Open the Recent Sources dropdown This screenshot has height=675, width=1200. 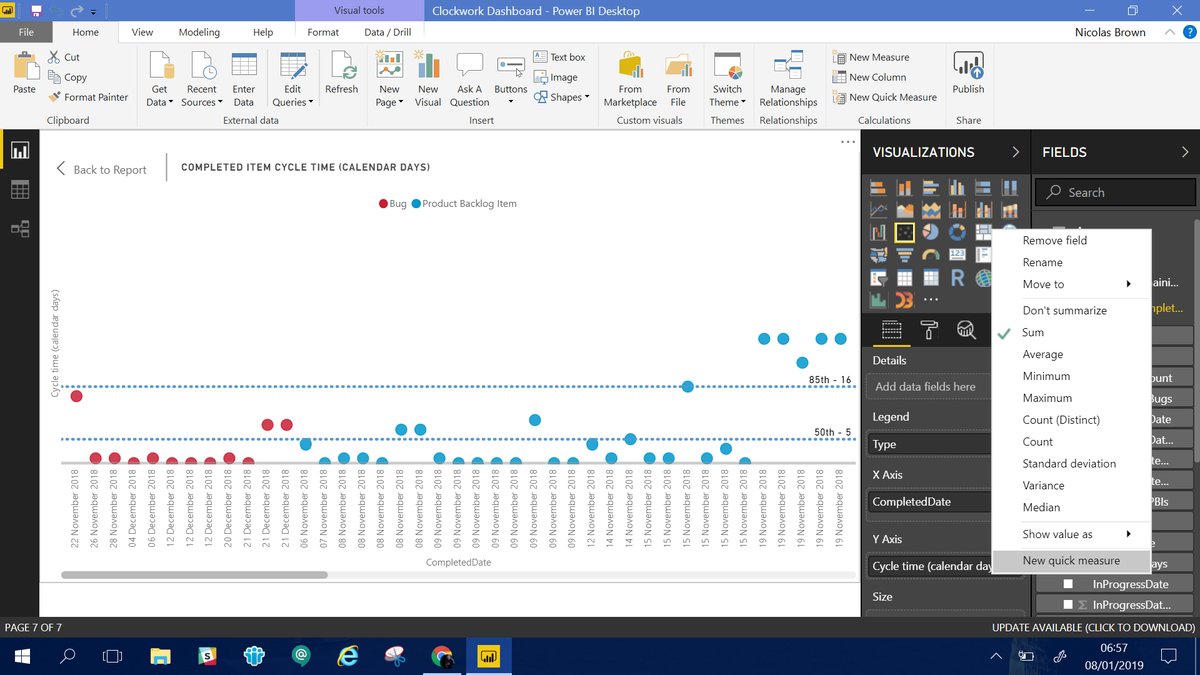pyautogui.click(x=201, y=80)
